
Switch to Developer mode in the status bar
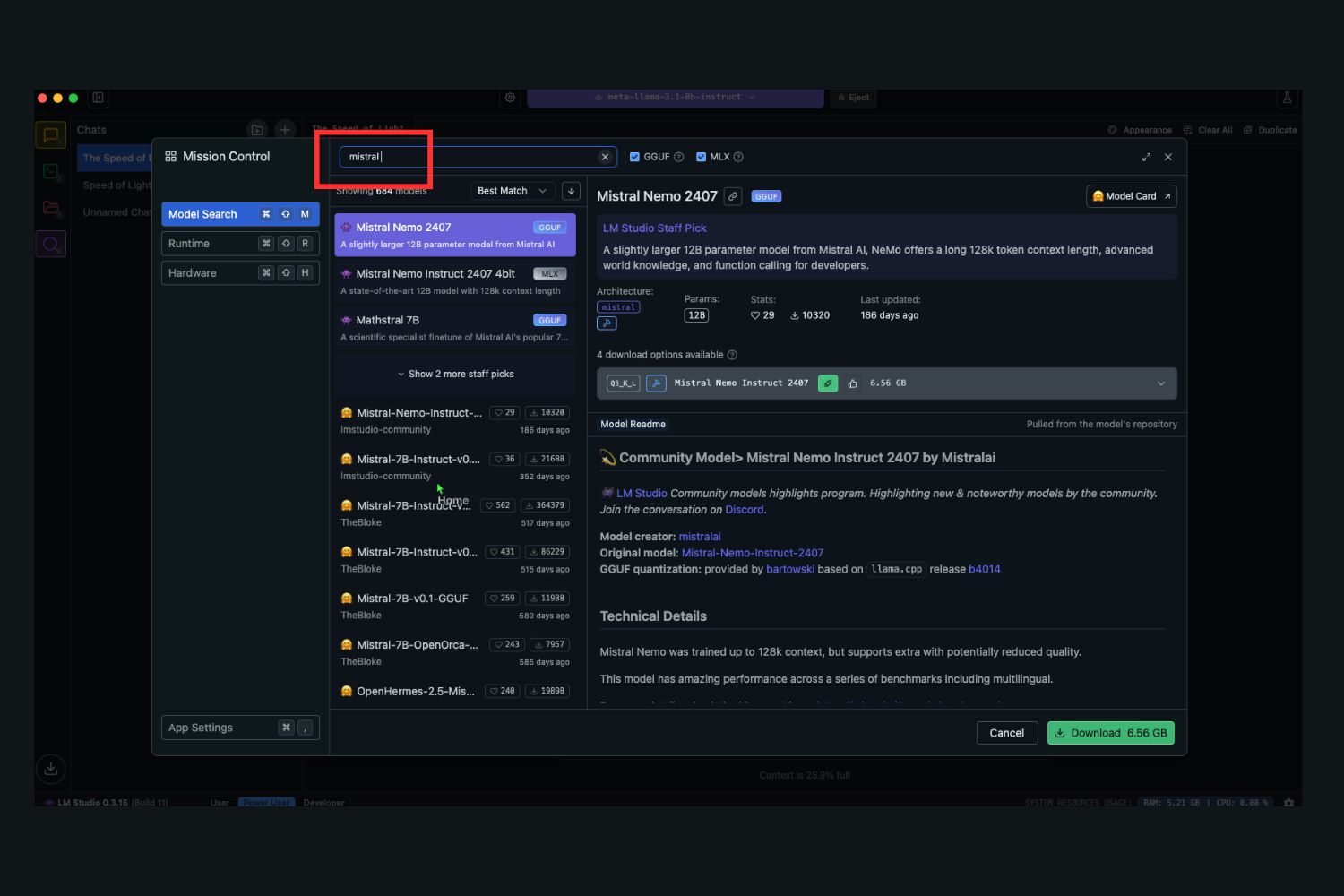click(x=323, y=803)
